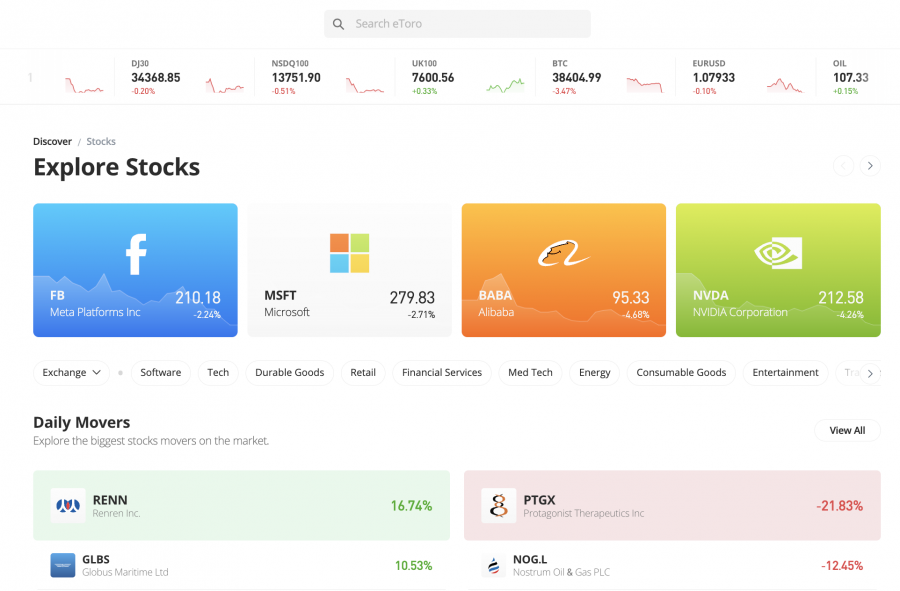The image size is (900, 591).
Task: Click NOG.L -12.45% loss value
Action: (842, 565)
